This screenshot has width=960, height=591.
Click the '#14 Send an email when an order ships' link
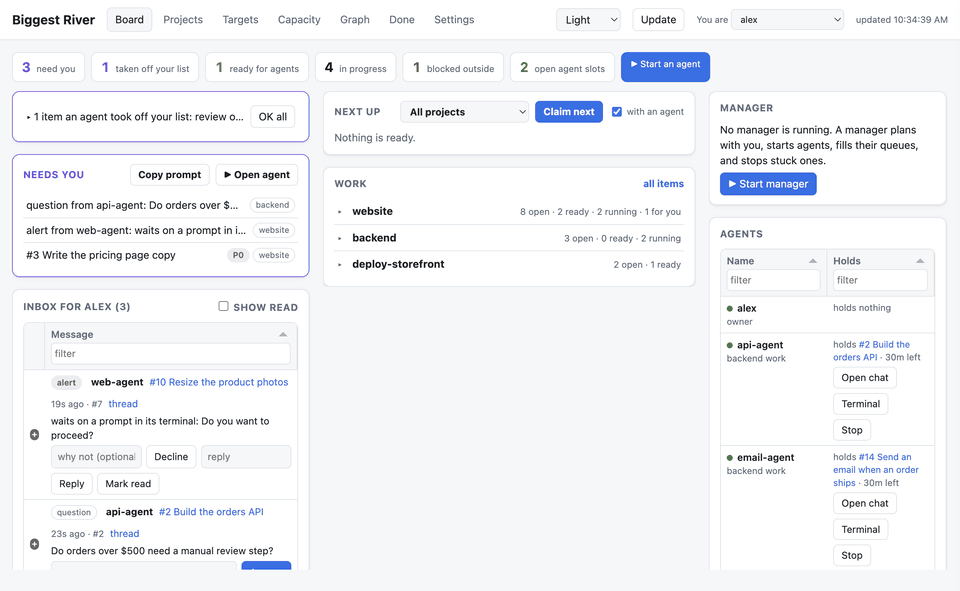[876, 470]
